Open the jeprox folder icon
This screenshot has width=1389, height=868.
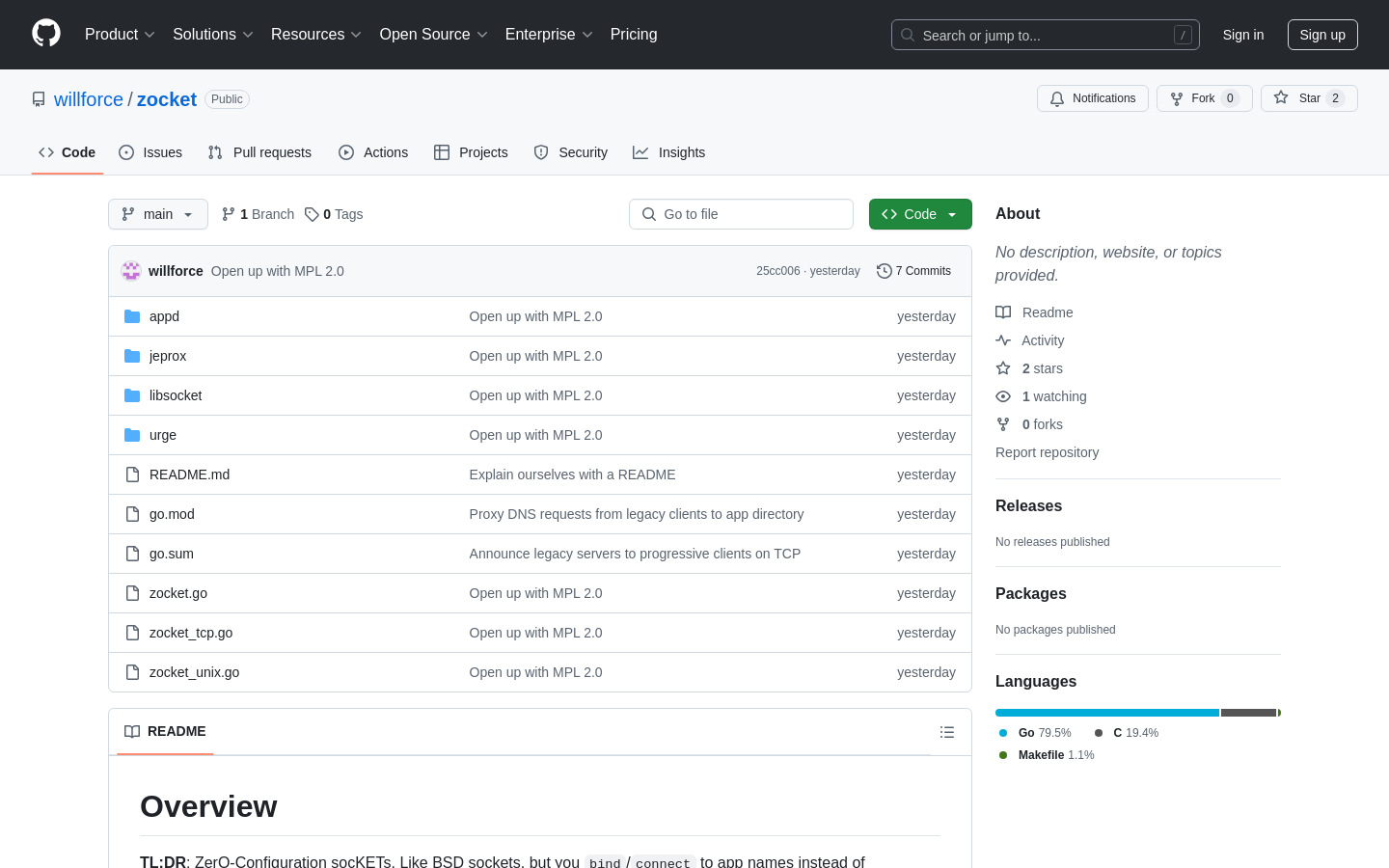(132, 356)
